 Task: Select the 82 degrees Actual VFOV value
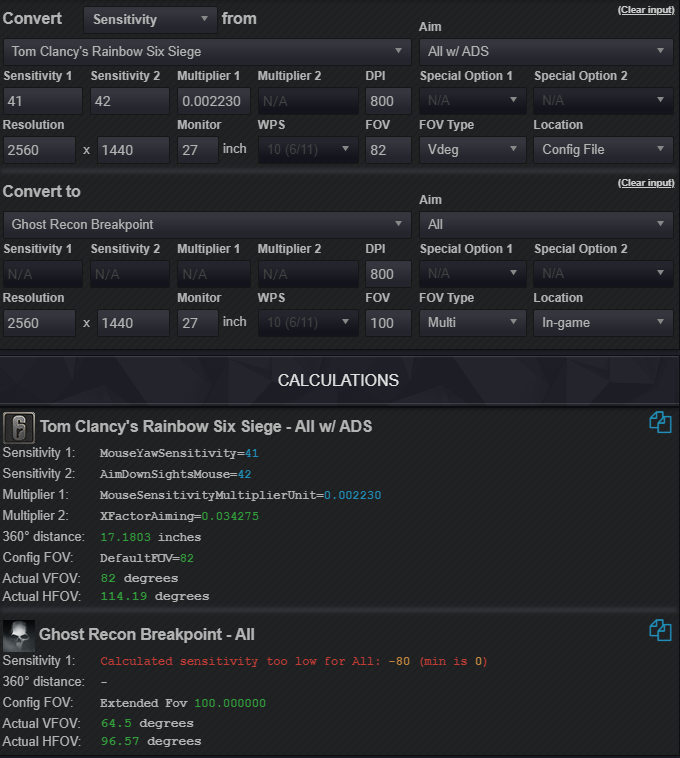139,579
